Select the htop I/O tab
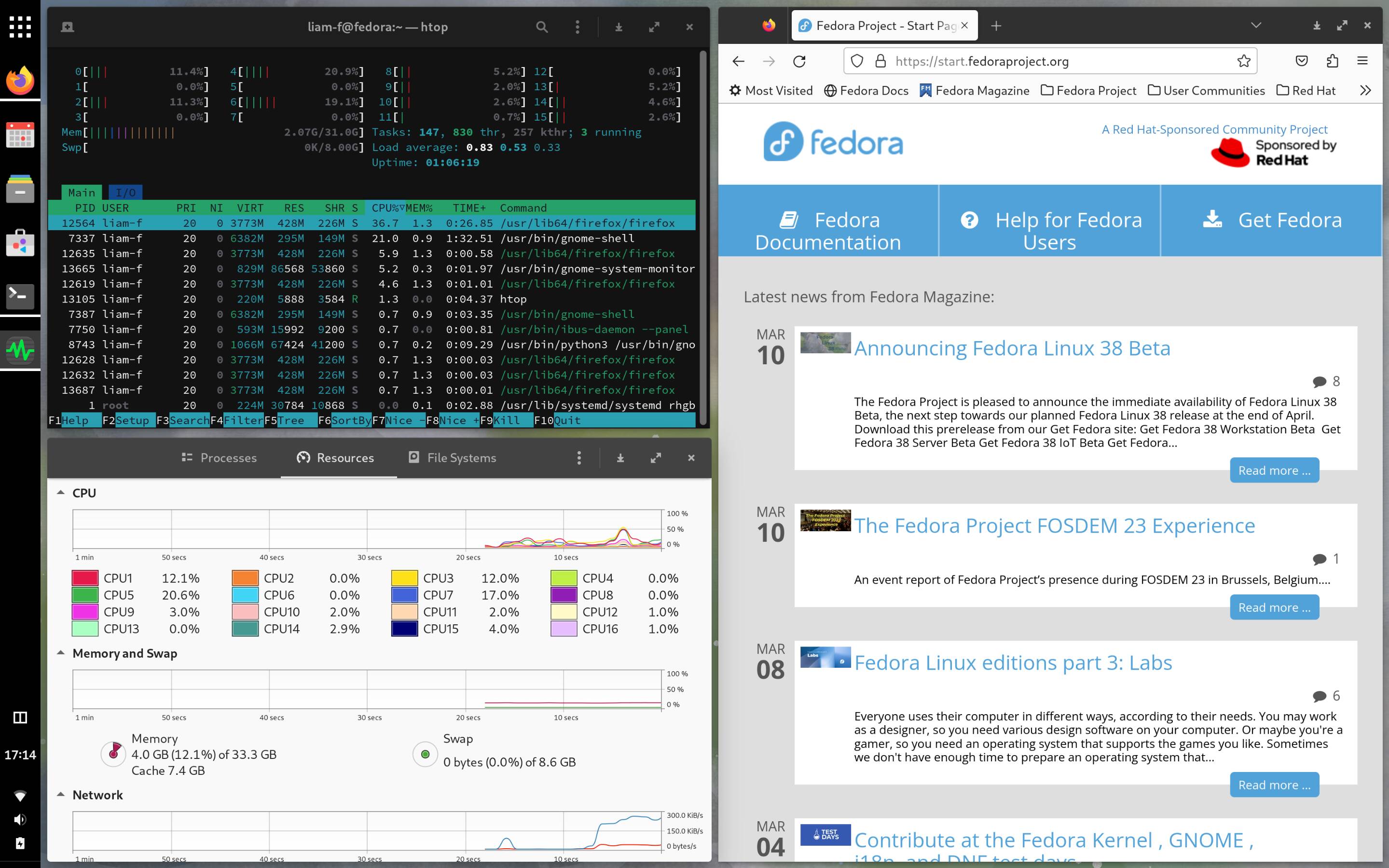 [x=125, y=193]
